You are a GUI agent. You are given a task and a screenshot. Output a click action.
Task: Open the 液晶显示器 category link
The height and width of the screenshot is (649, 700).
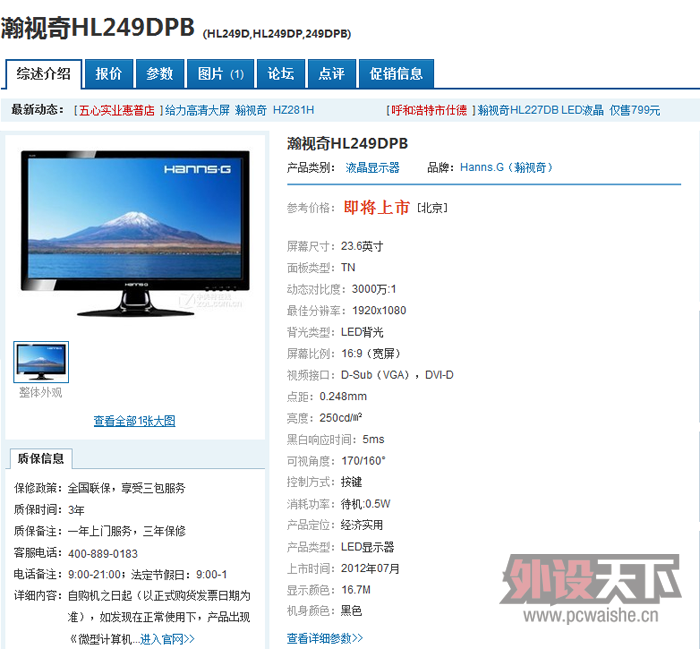click(x=372, y=167)
